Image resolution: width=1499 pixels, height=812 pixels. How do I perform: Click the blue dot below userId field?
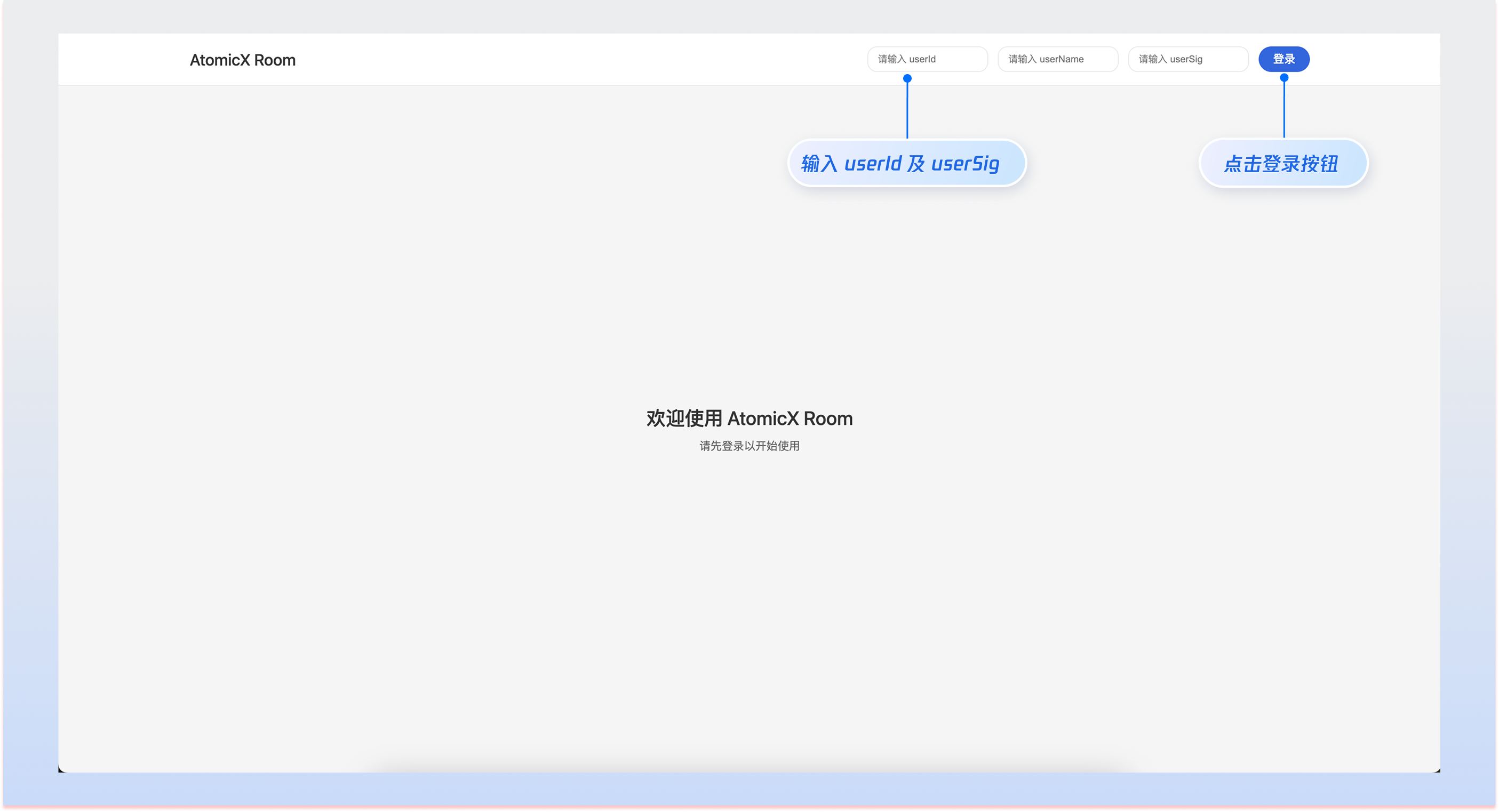[x=907, y=78]
